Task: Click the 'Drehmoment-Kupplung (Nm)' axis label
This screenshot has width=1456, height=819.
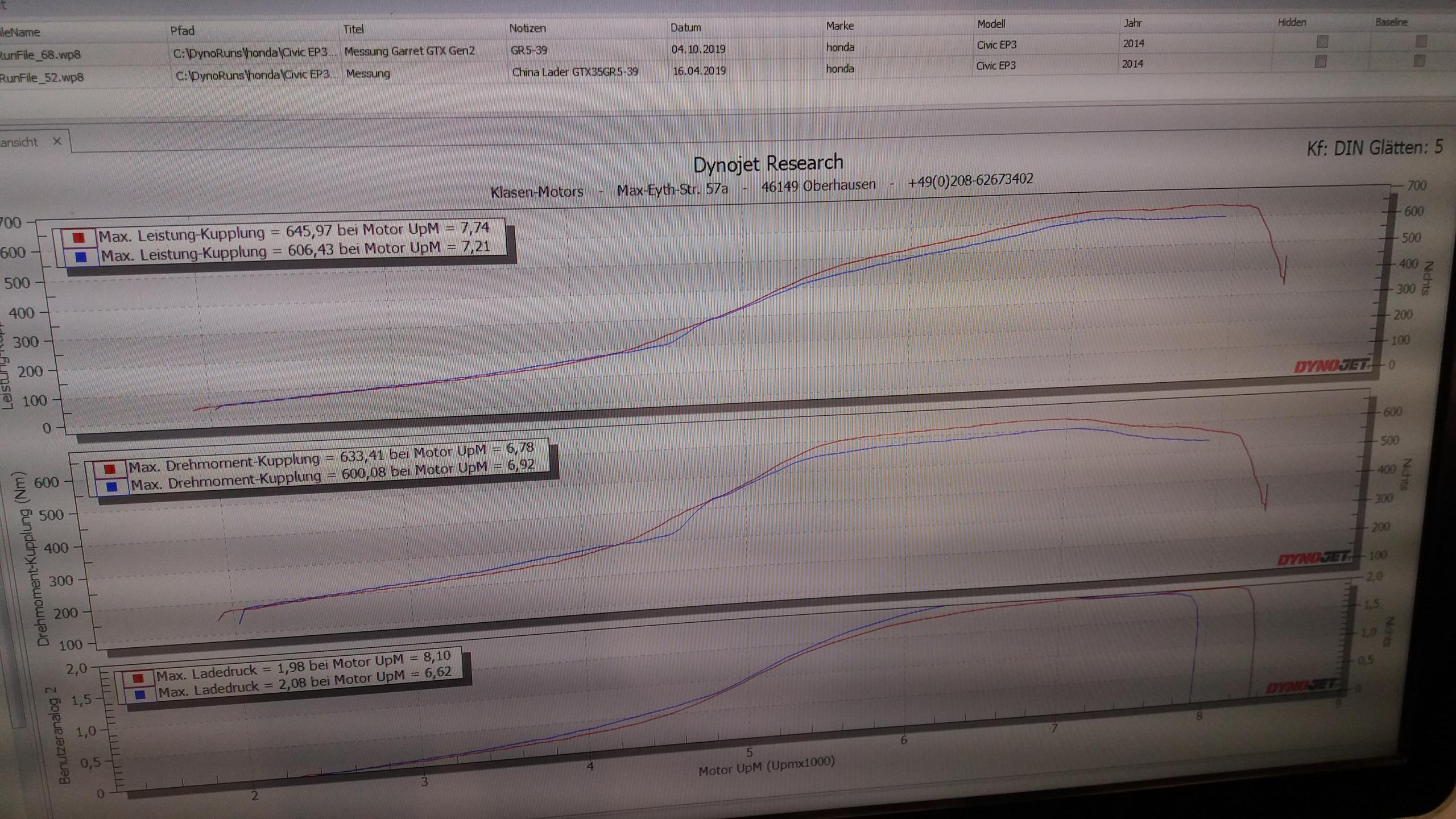Action: (x=31, y=559)
